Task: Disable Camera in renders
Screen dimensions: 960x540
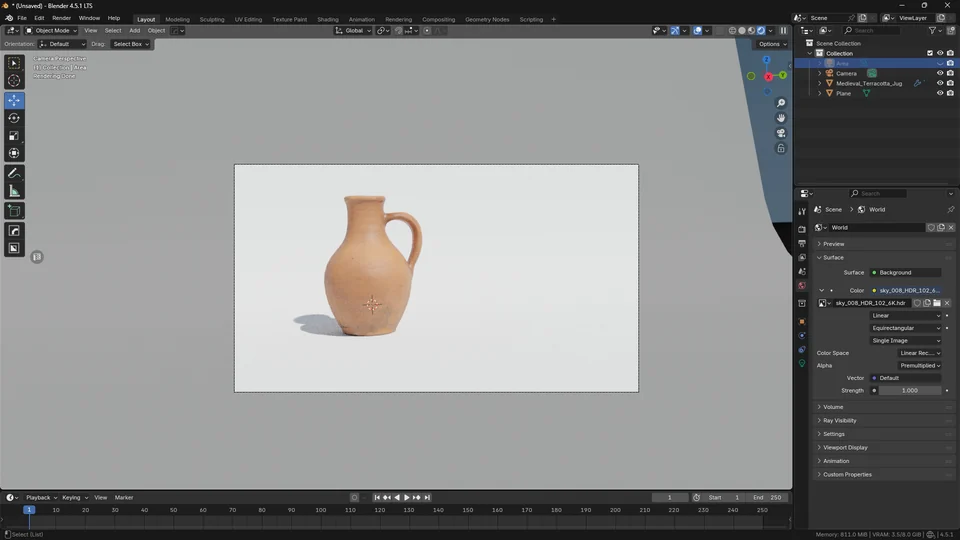Action: click(950, 73)
